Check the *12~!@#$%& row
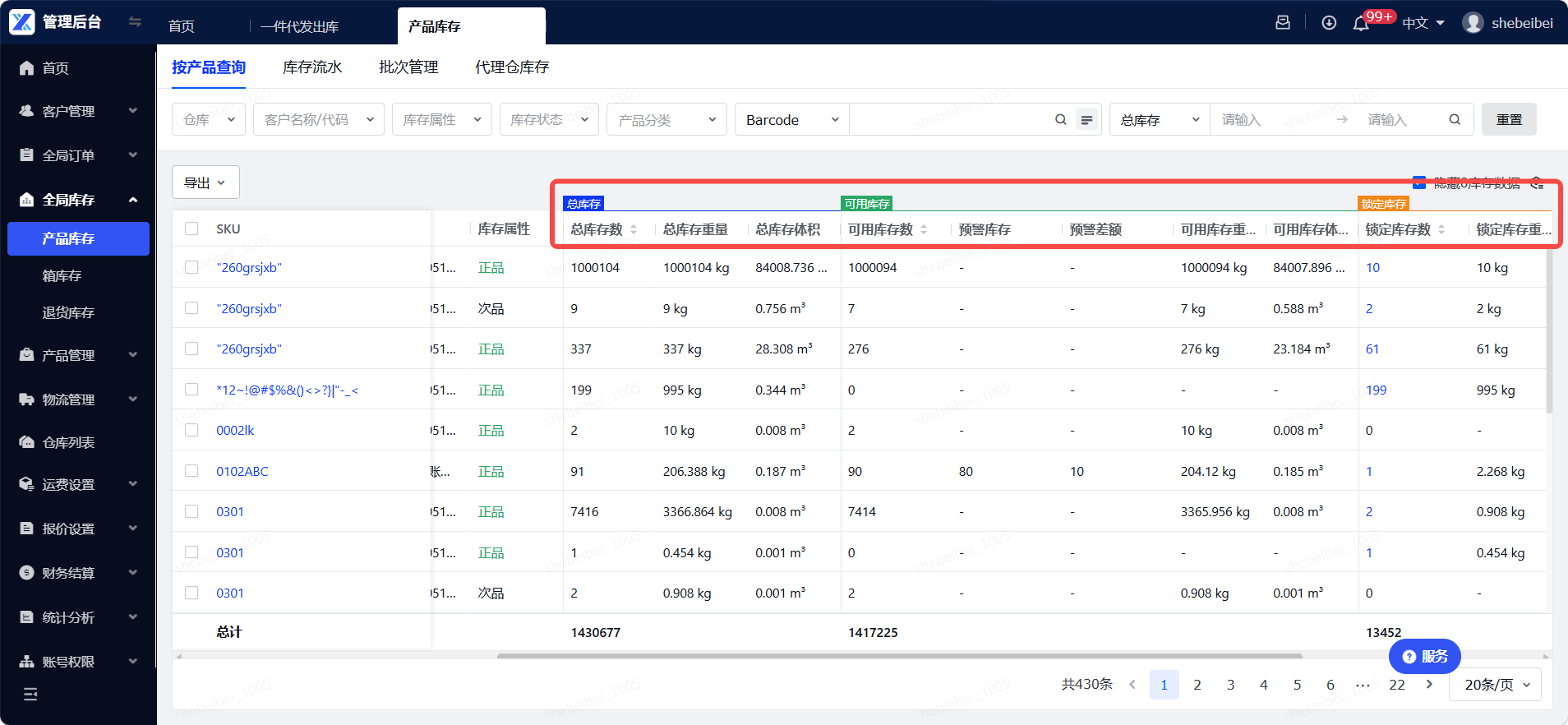The height and width of the screenshot is (725, 1568). (191, 390)
